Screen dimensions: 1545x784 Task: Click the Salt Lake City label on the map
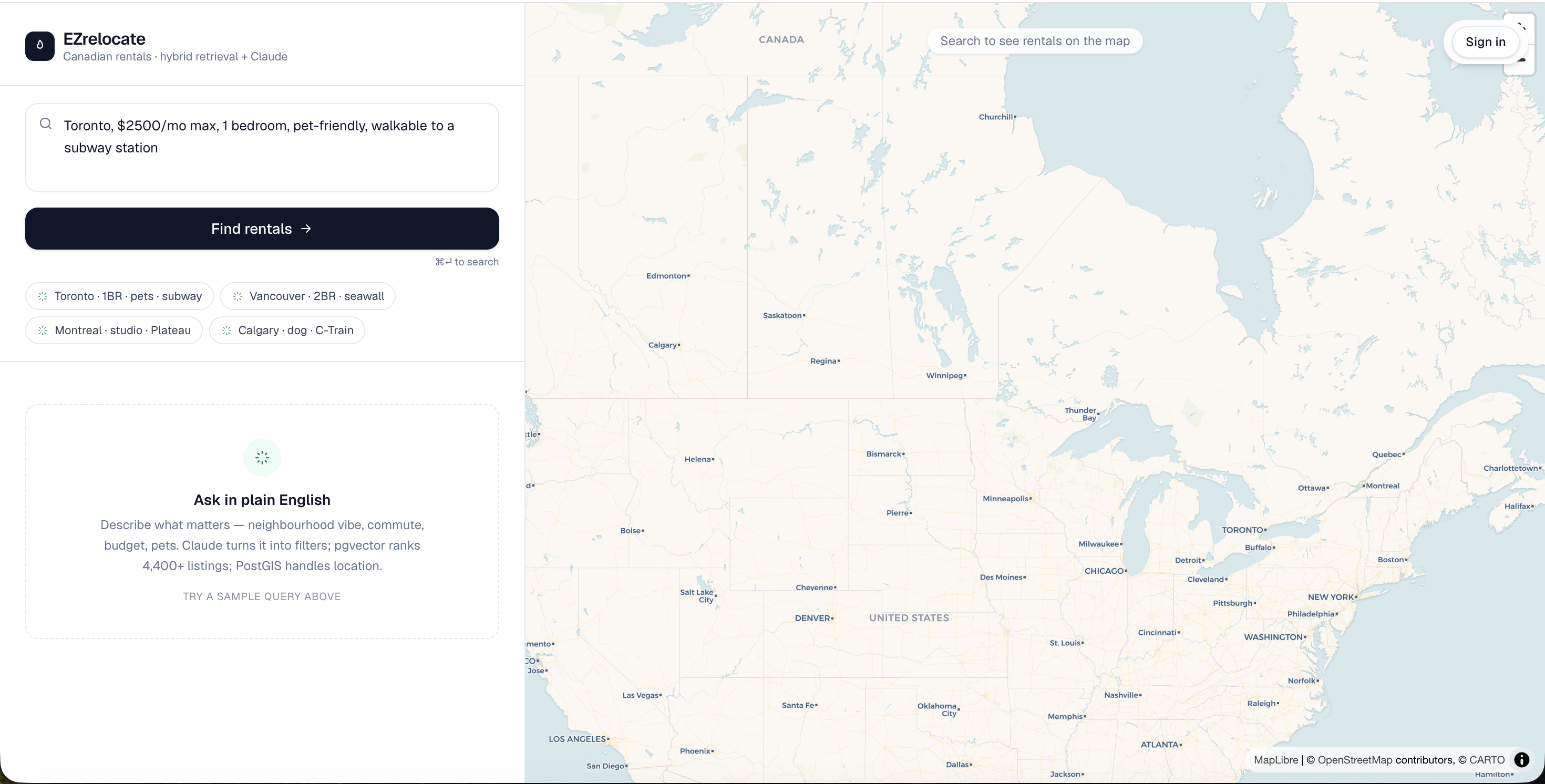pos(697,596)
